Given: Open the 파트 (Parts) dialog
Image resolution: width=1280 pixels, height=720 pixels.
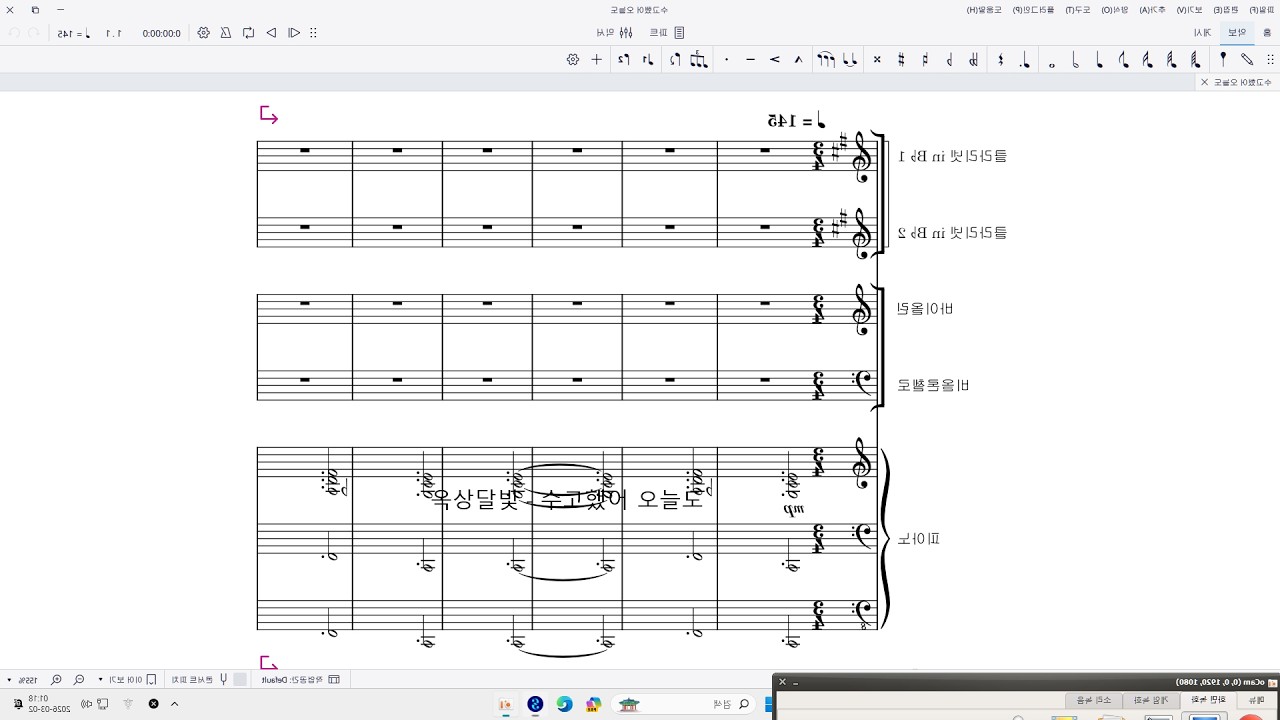Looking at the screenshot, I should 665,33.
